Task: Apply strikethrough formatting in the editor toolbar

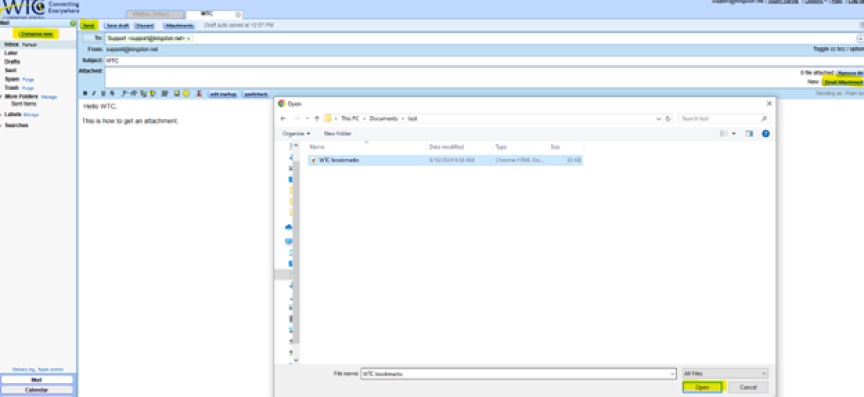Action: [112, 94]
